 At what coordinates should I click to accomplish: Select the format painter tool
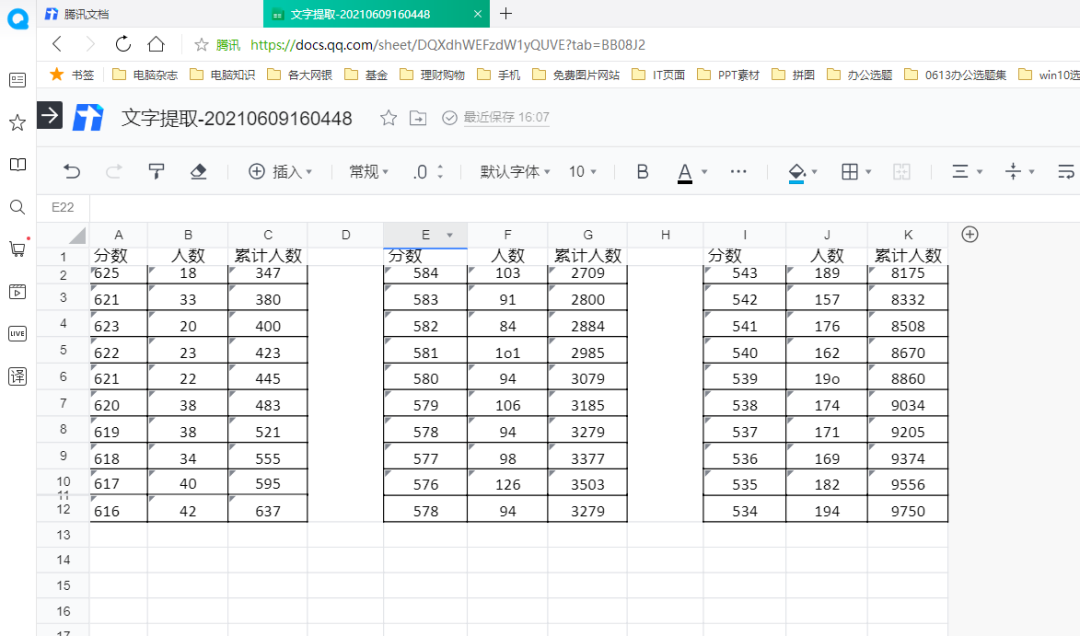(x=156, y=172)
